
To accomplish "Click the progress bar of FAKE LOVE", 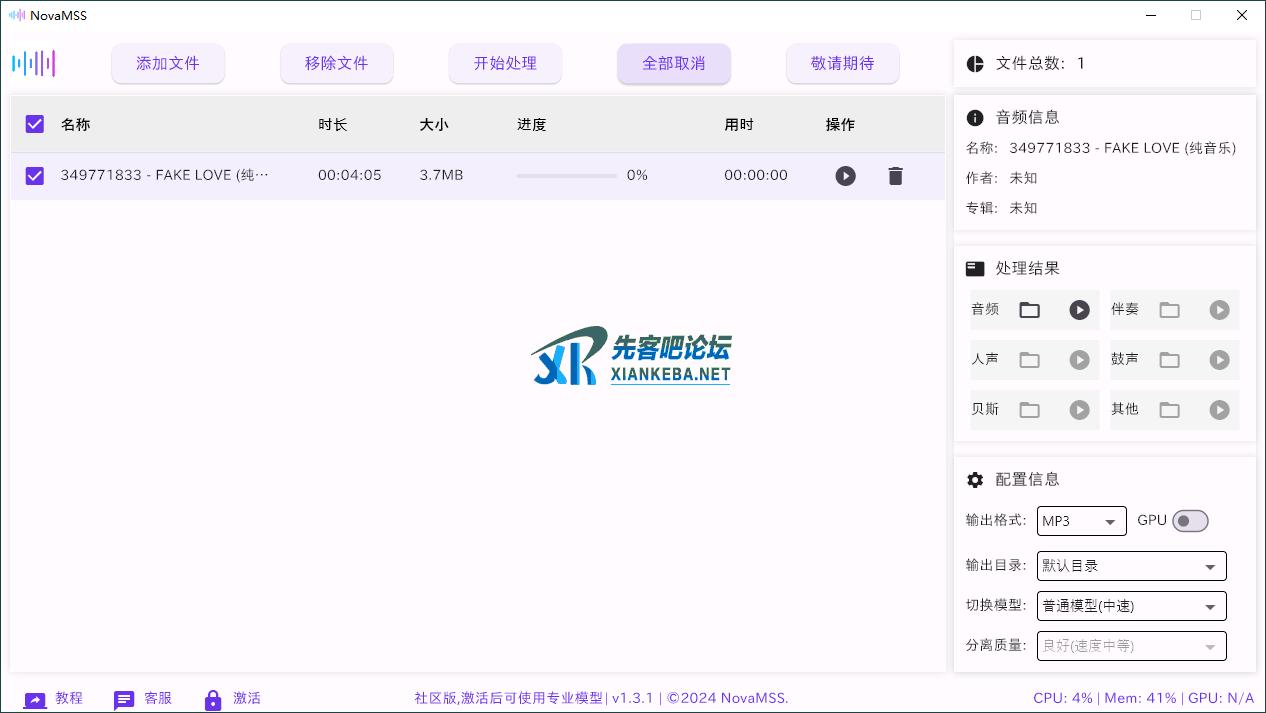I will point(566,175).
